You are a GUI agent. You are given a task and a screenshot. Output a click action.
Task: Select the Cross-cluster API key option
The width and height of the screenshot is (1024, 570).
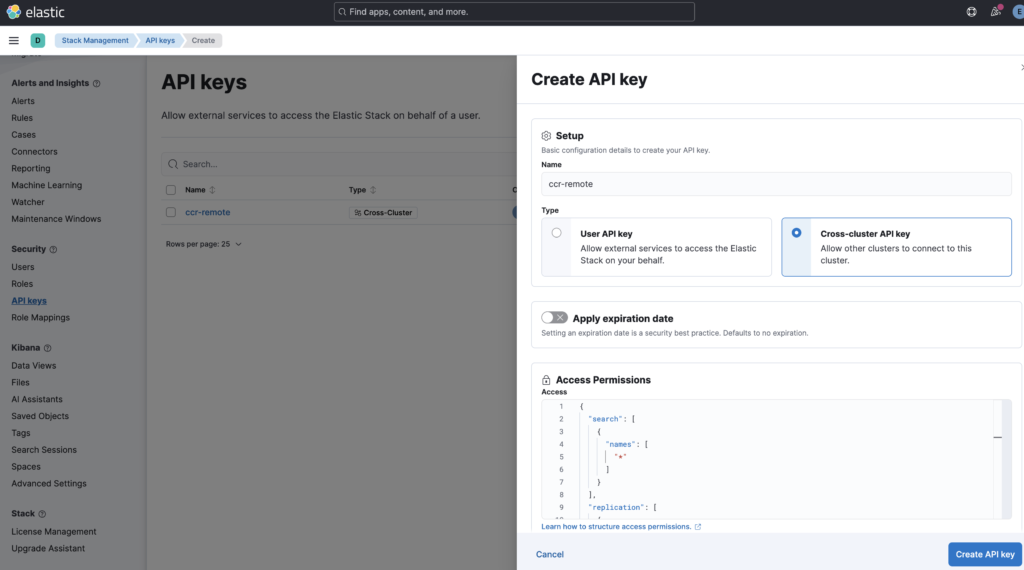[x=796, y=233]
